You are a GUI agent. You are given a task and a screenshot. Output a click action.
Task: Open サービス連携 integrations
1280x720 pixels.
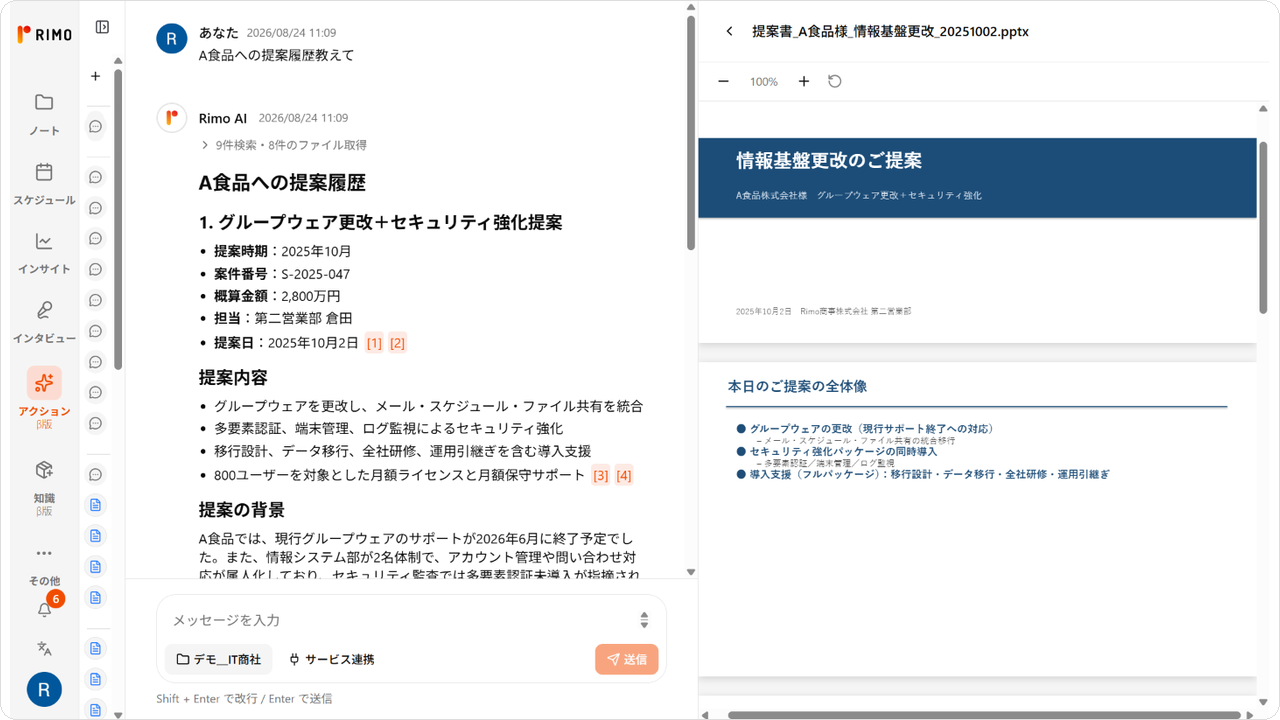[x=331, y=659]
